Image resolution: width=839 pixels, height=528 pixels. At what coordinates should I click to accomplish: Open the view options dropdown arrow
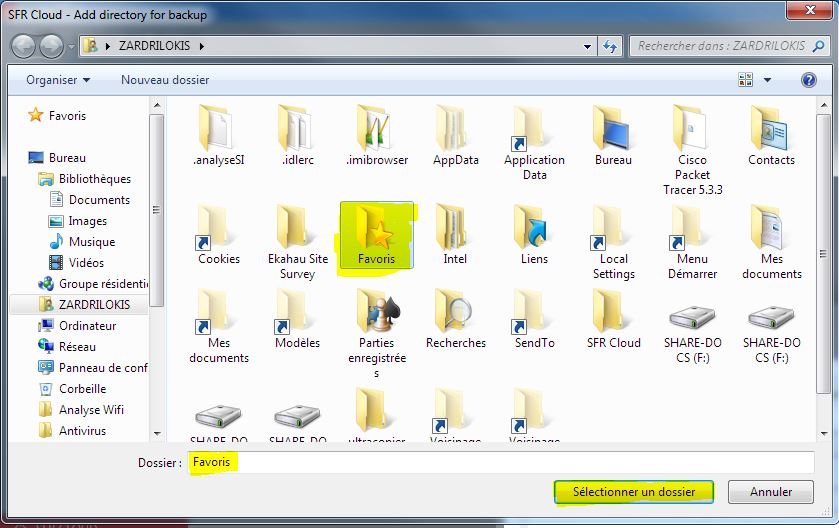point(767,80)
